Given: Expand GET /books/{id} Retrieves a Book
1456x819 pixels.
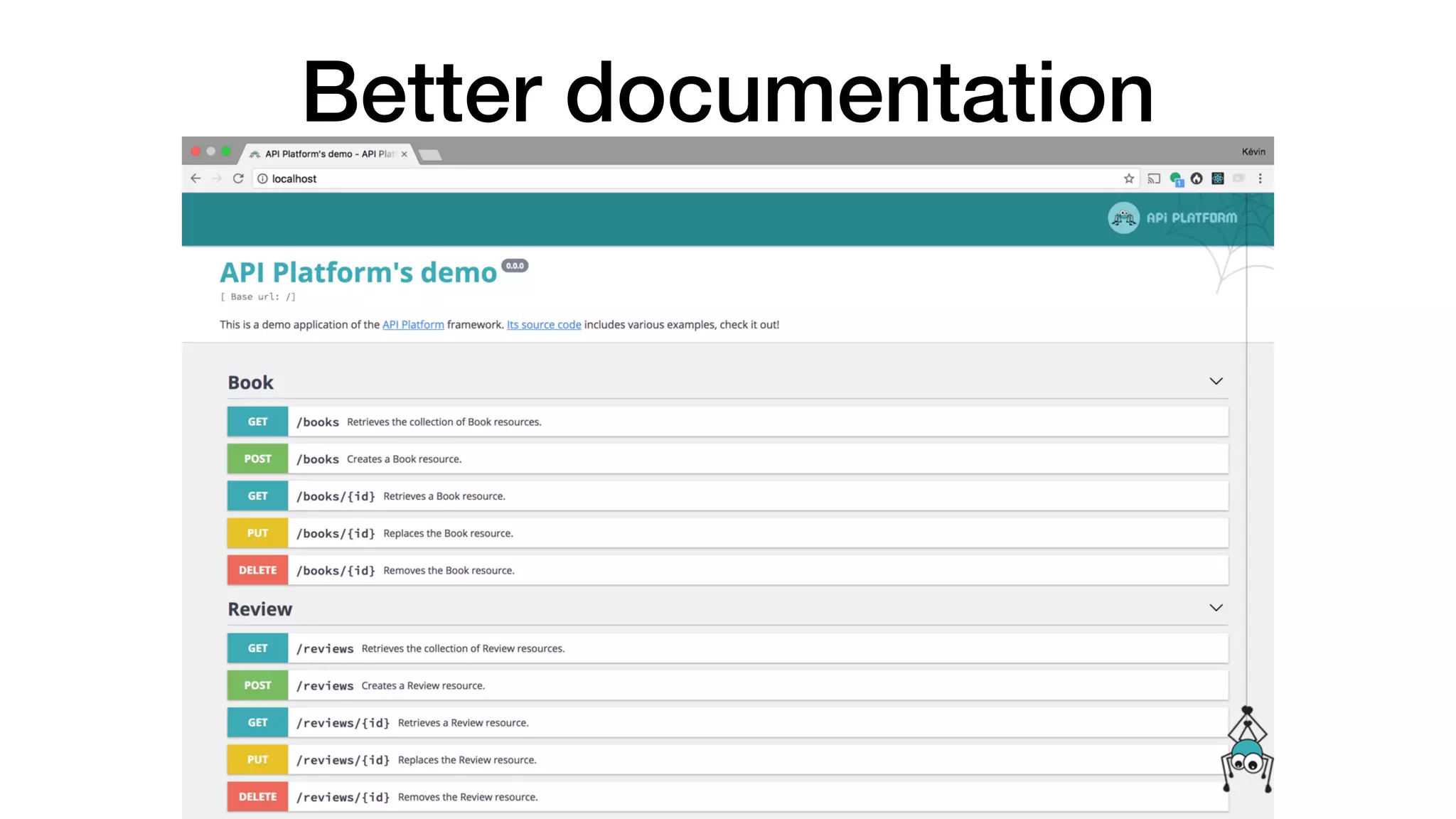Looking at the screenshot, I should 727,496.
